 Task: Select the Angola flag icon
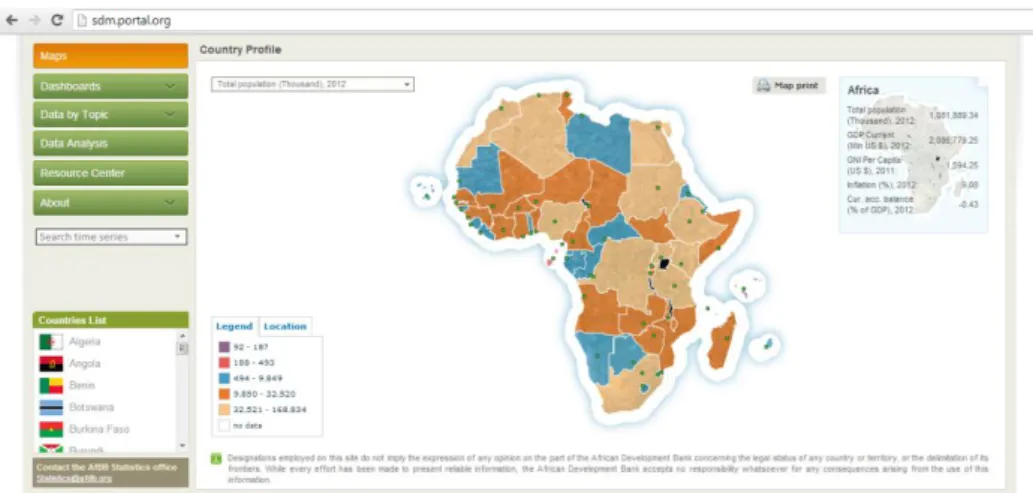[x=51, y=364]
